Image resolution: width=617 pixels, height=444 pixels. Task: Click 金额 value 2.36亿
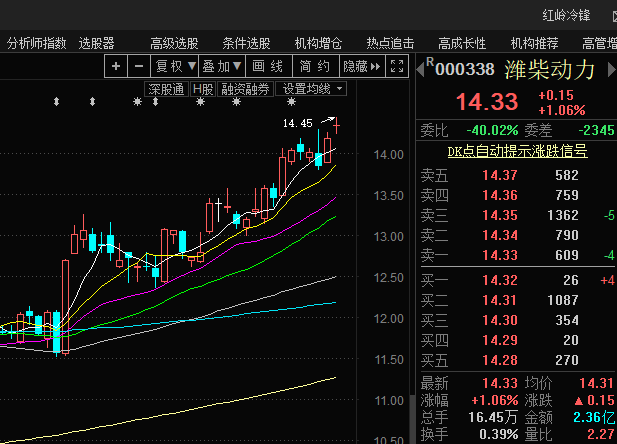(x=594, y=417)
